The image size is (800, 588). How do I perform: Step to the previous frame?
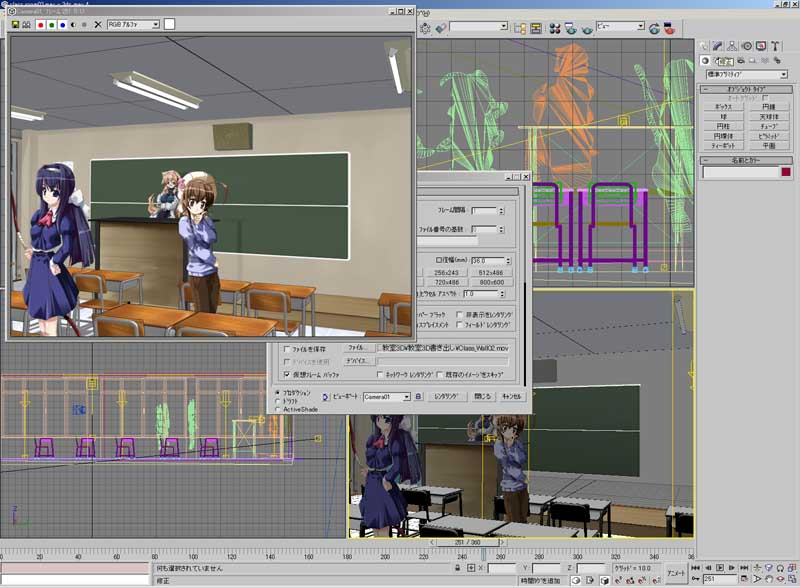(x=708, y=568)
